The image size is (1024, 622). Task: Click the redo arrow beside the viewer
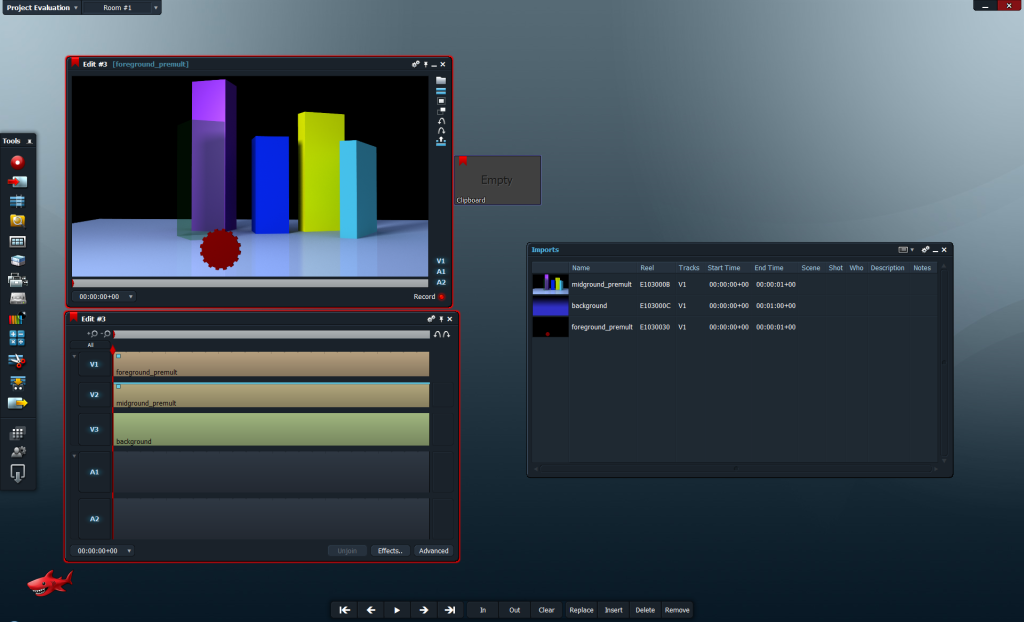click(x=441, y=131)
